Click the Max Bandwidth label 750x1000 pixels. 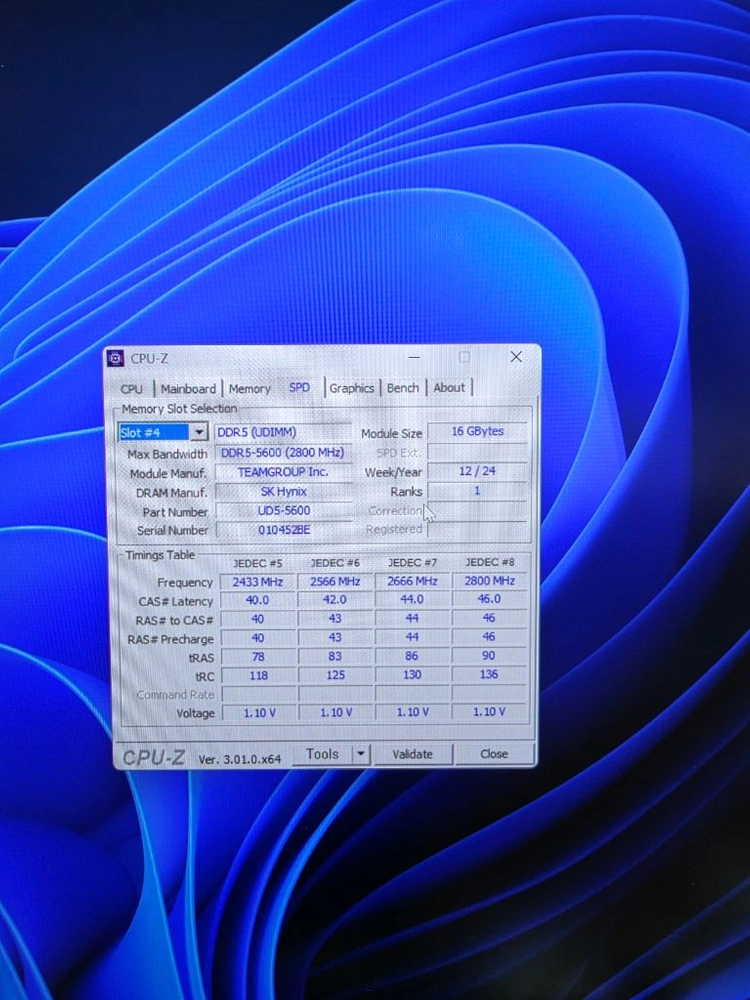(x=167, y=454)
